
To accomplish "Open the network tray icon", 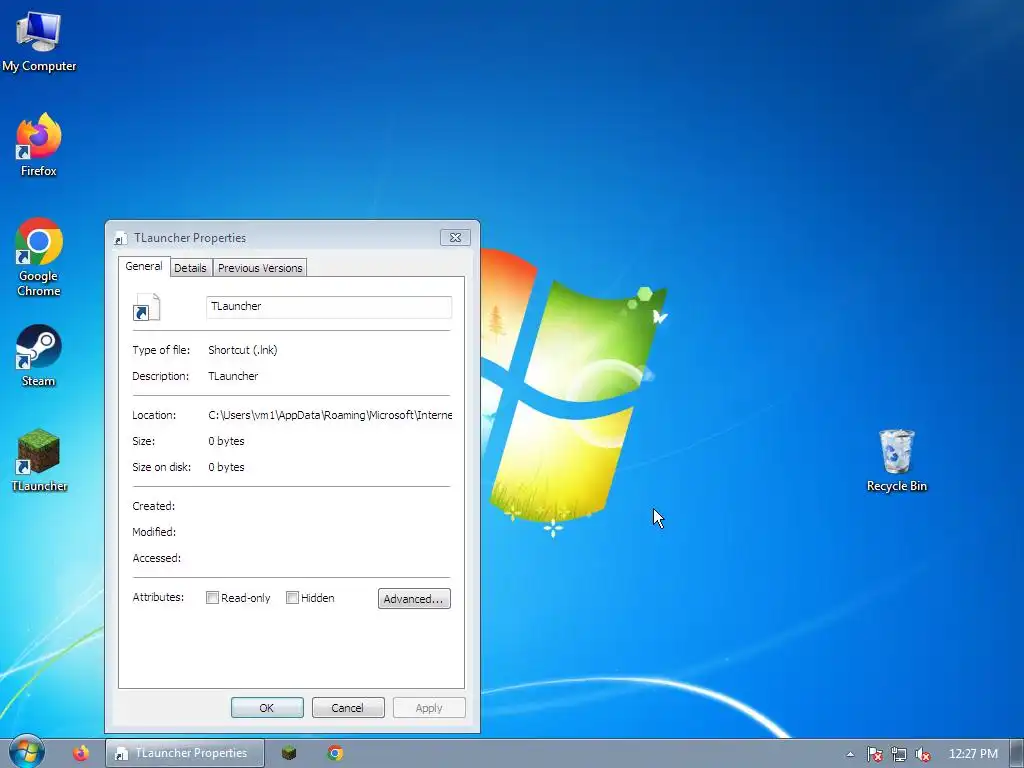I will (x=899, y=754).
